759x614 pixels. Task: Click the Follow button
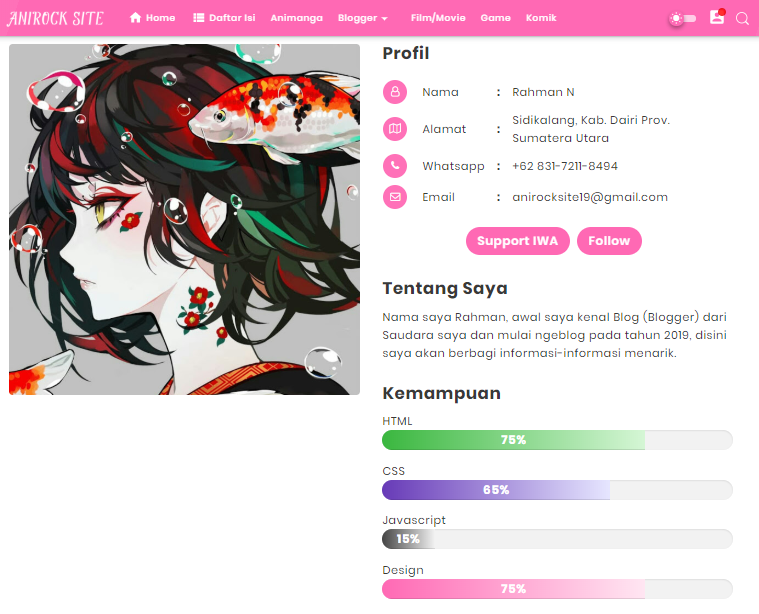pyautogui.click(x=609, y=241)
